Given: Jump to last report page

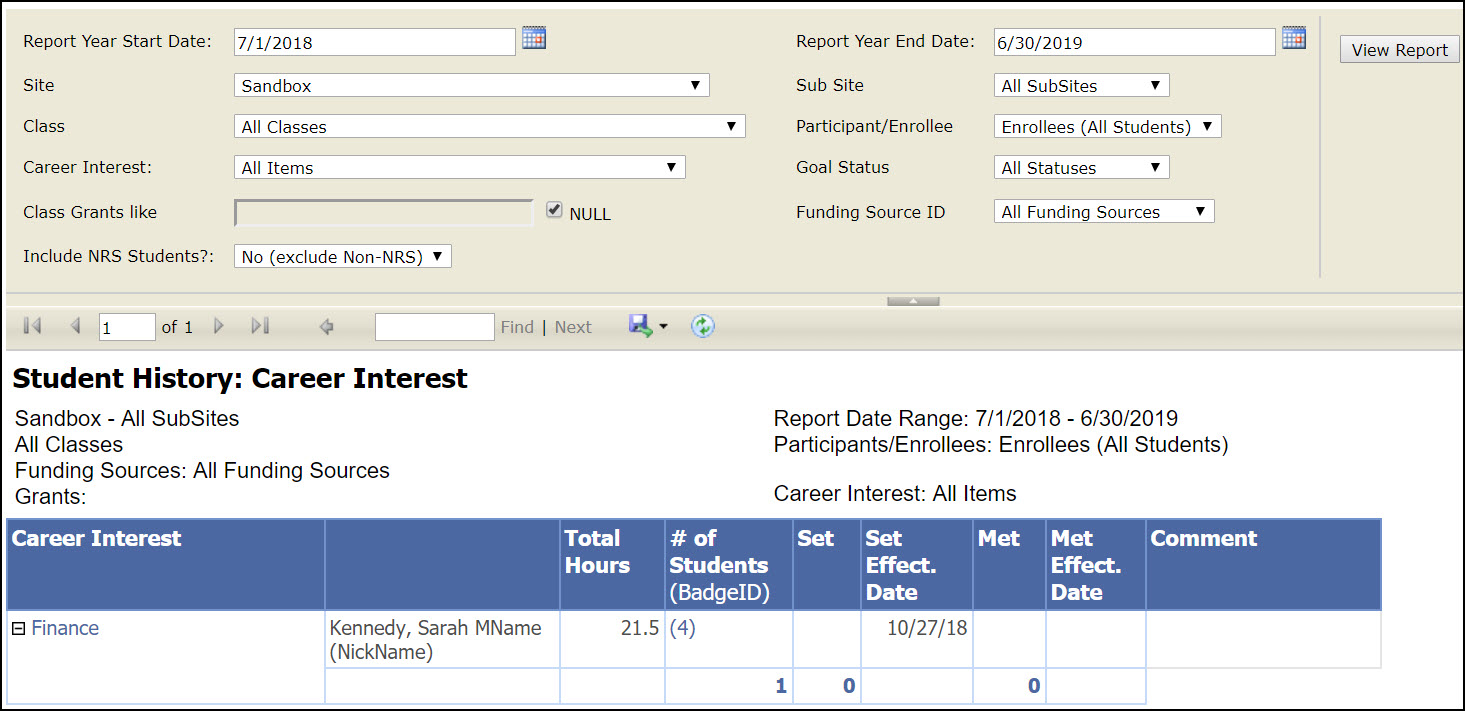Looking at the screenshot, I should click(x=260, y=326).
